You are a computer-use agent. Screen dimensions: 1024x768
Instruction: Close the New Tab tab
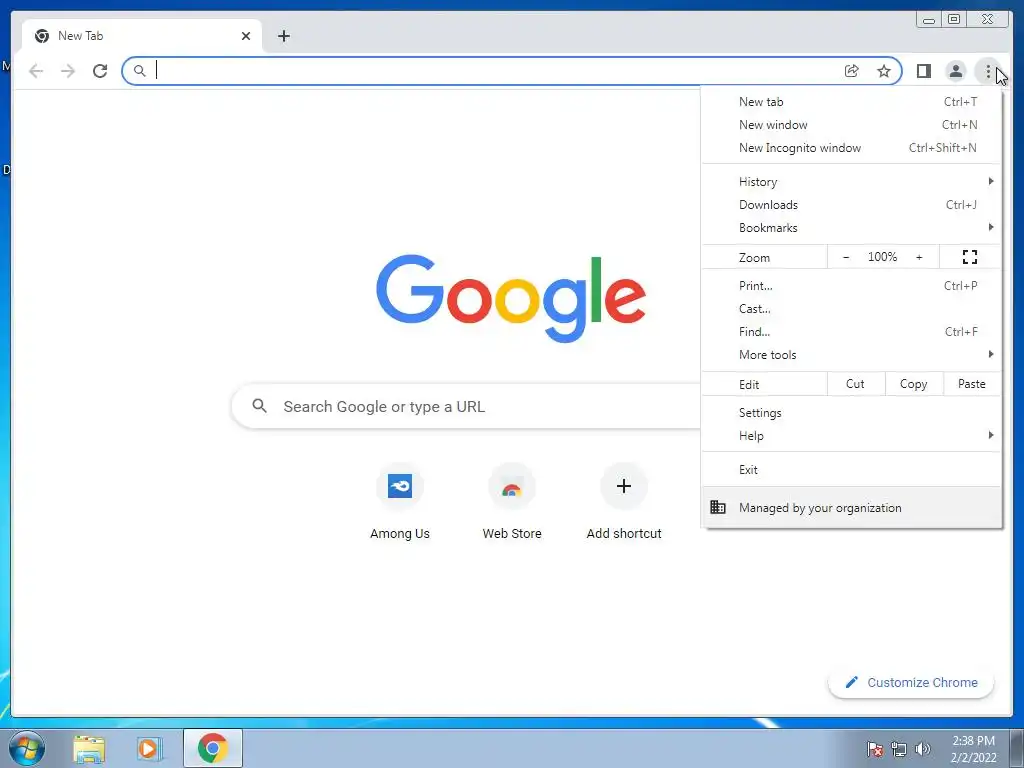(246, 36)
